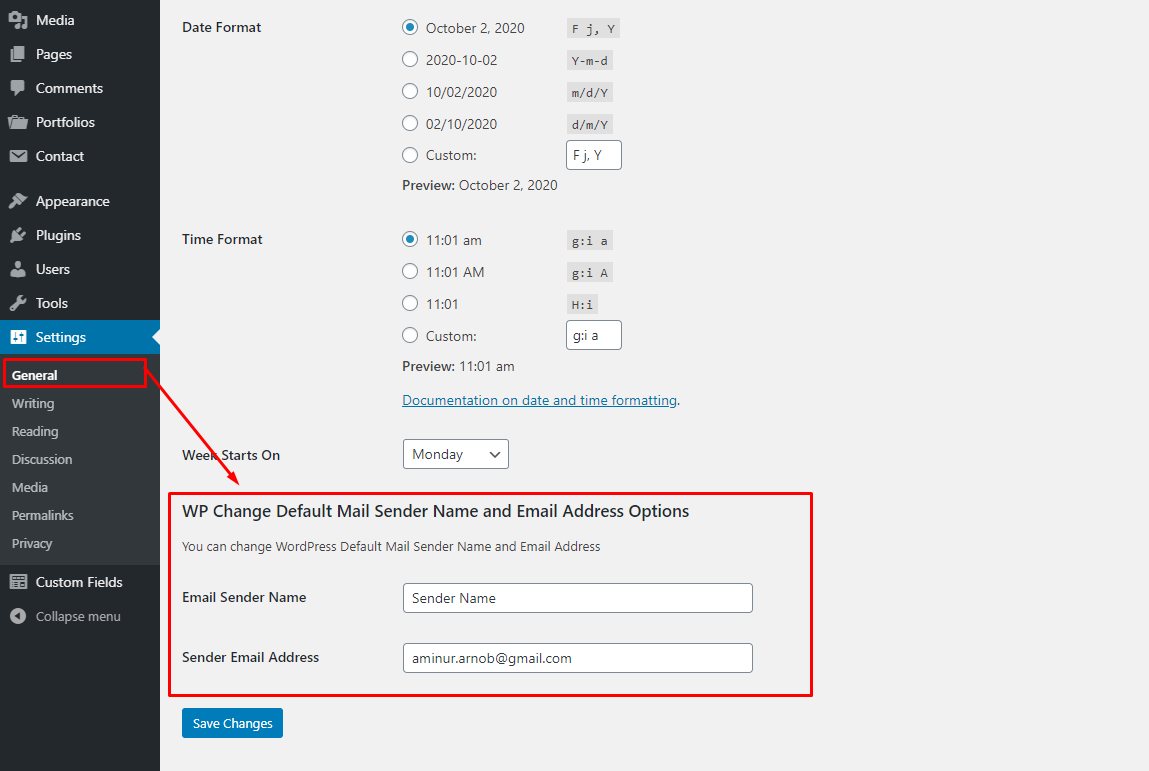The height and width of the screenshot is (771, 1149).
Task: Select the 11:01 am time format
Action: point(410,240)
